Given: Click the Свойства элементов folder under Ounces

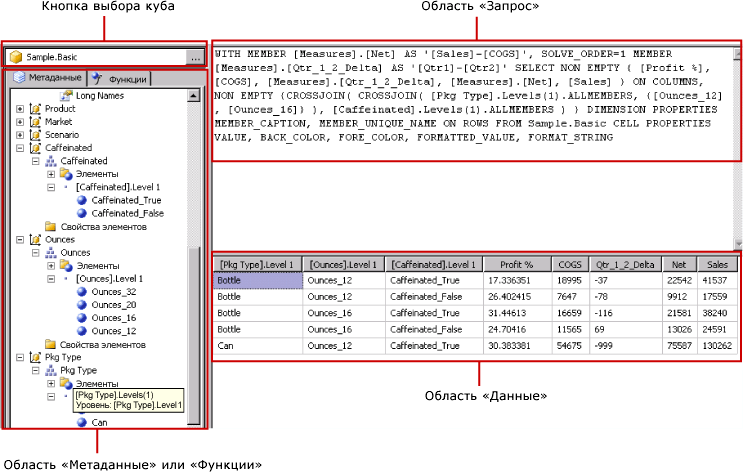Looking at the screenshot, I should (x=50, y=344).
